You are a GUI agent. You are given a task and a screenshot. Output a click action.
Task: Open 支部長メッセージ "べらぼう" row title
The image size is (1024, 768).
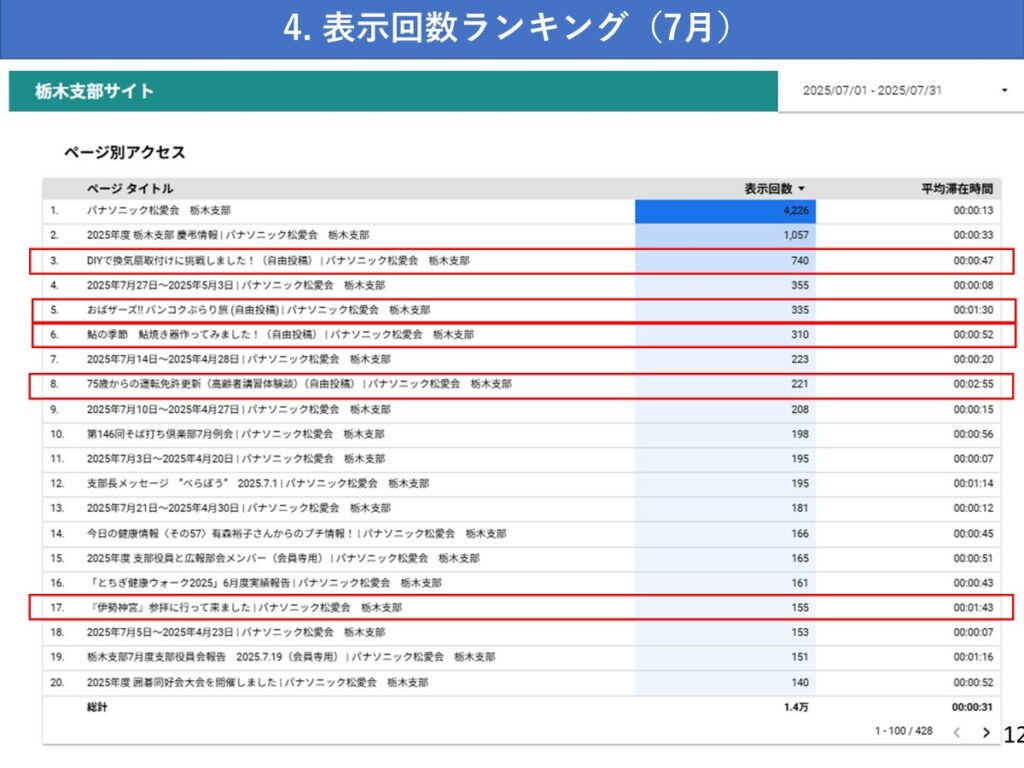[257, 483]
